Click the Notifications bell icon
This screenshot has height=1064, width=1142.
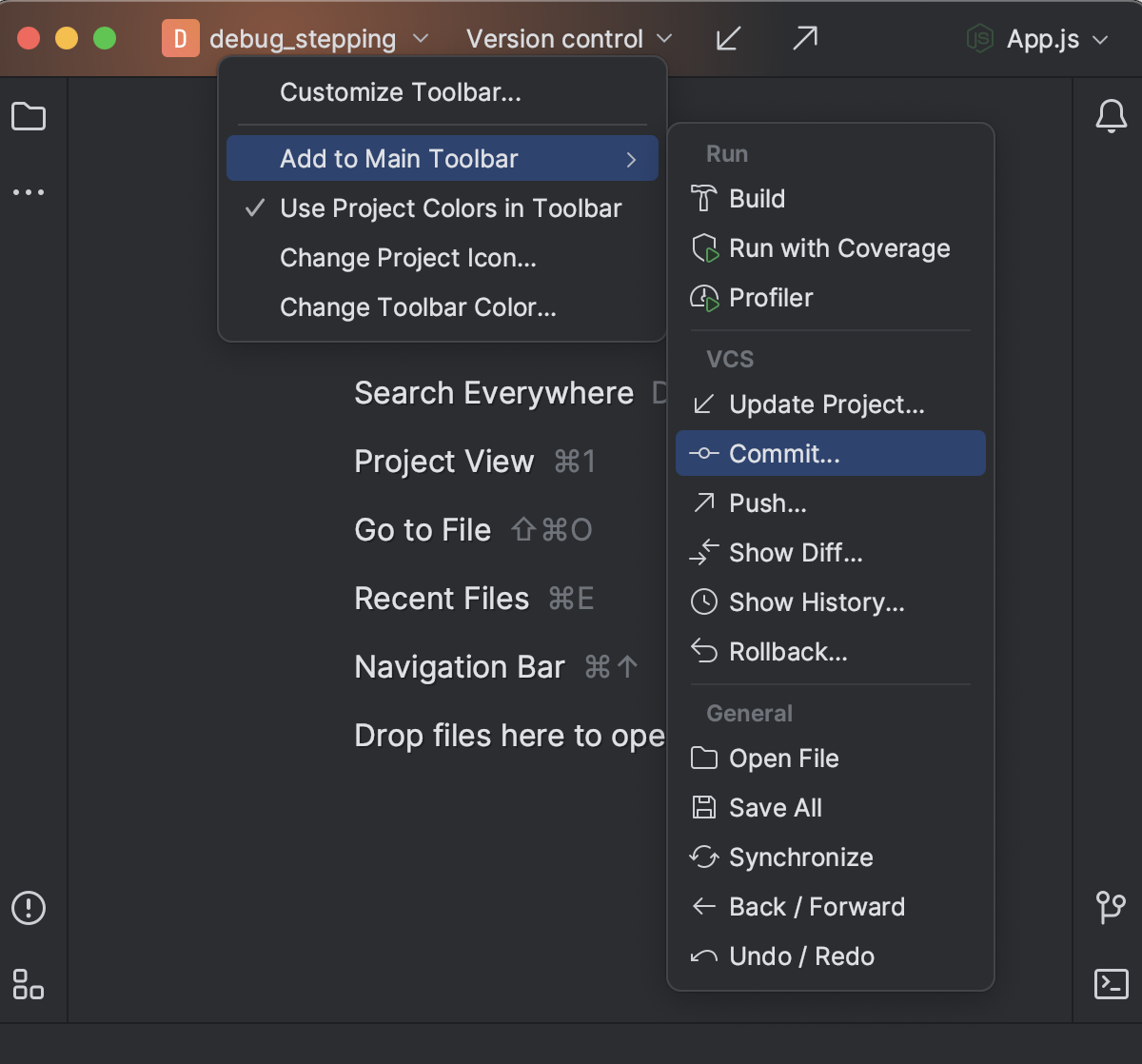[x=1112, y=116]
